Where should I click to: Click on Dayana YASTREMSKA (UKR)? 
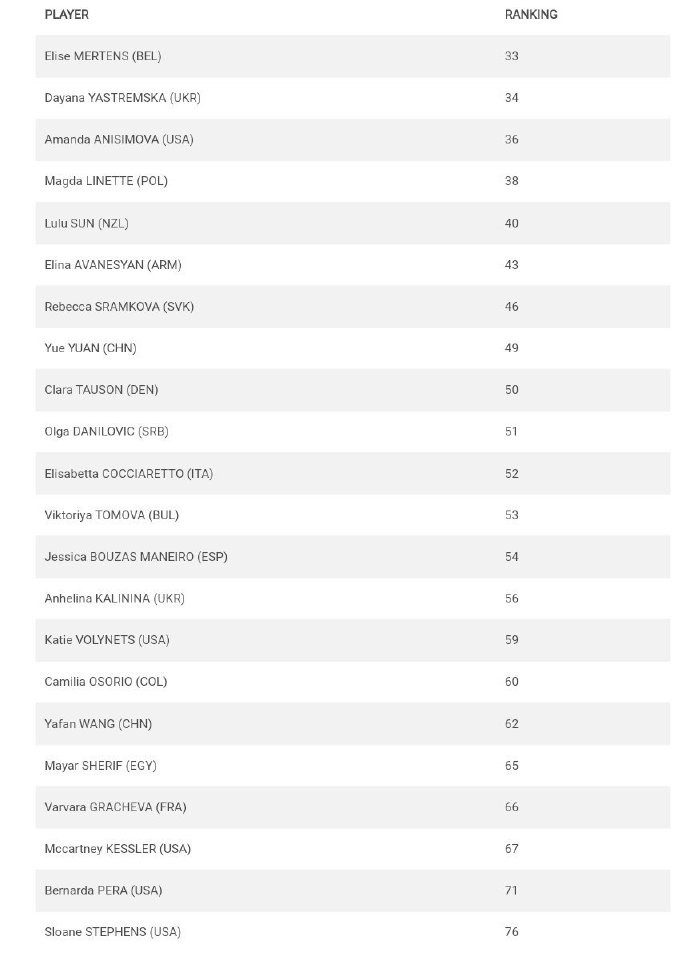[x=123, y=98]
